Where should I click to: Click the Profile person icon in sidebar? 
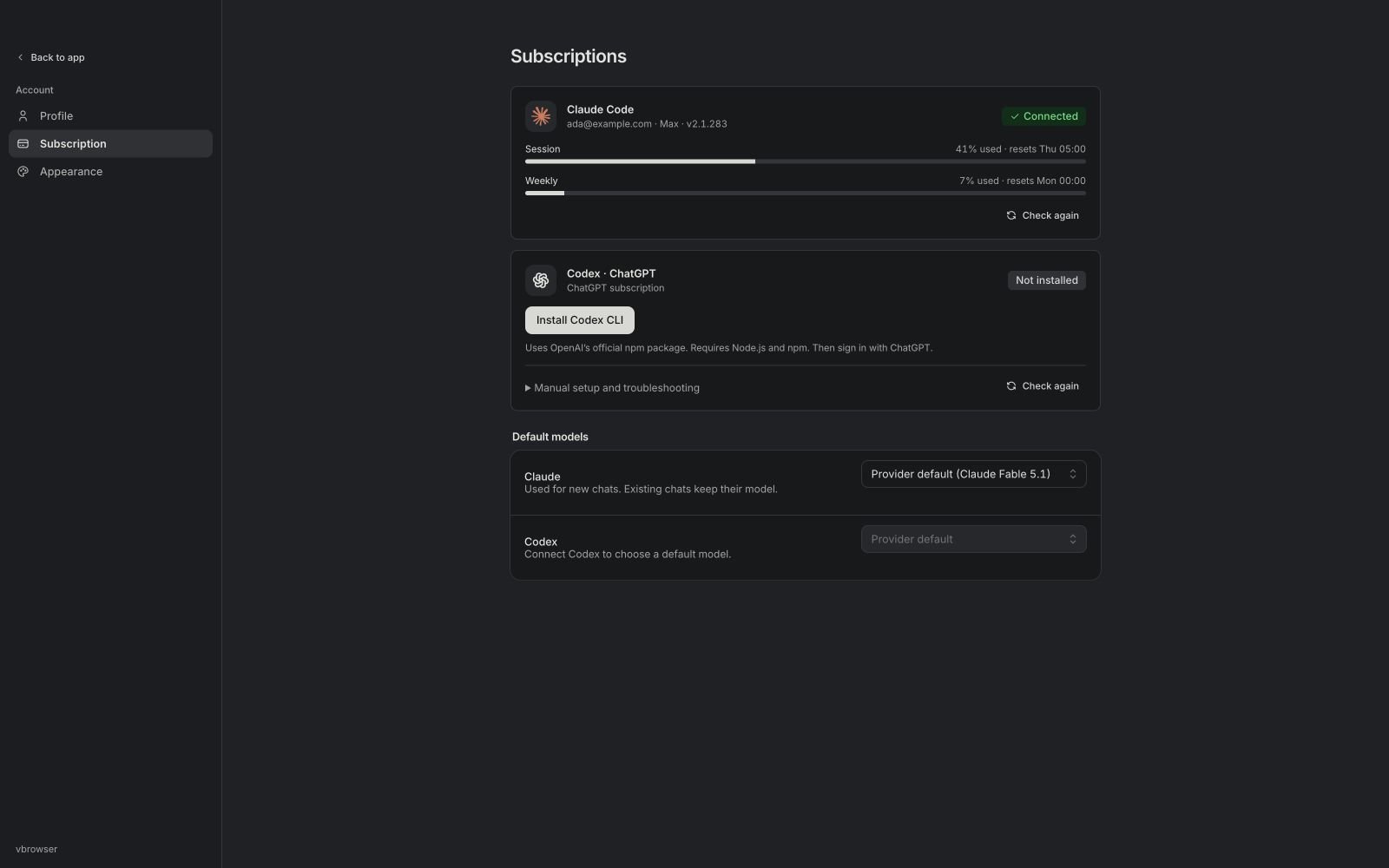(23, 116)
